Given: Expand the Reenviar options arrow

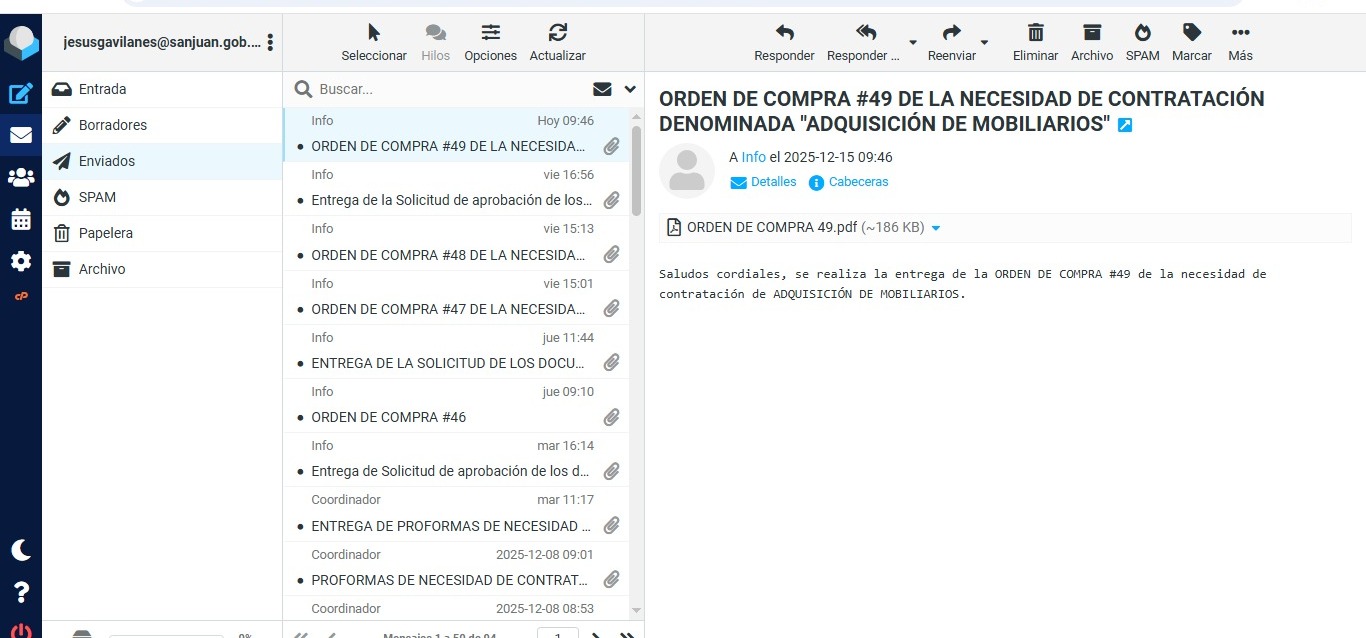Looking at the screenshot, I should point(984,43).
